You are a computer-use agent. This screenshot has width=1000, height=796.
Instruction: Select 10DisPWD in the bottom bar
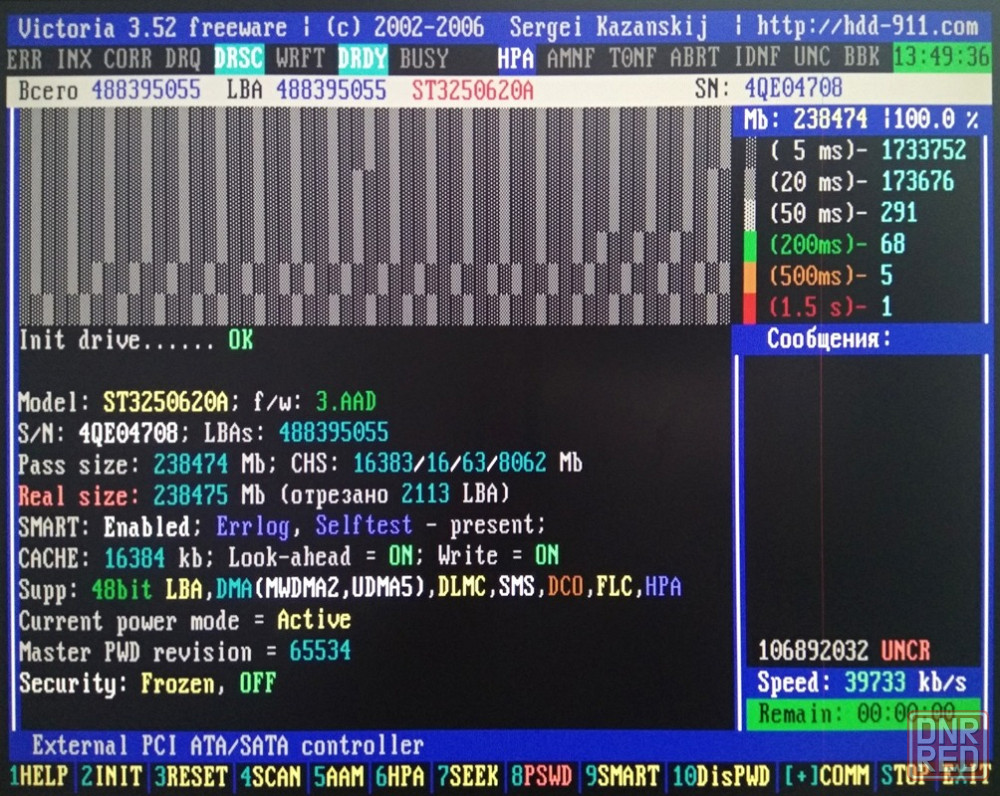pyautogui.click(x=721, y=776)
